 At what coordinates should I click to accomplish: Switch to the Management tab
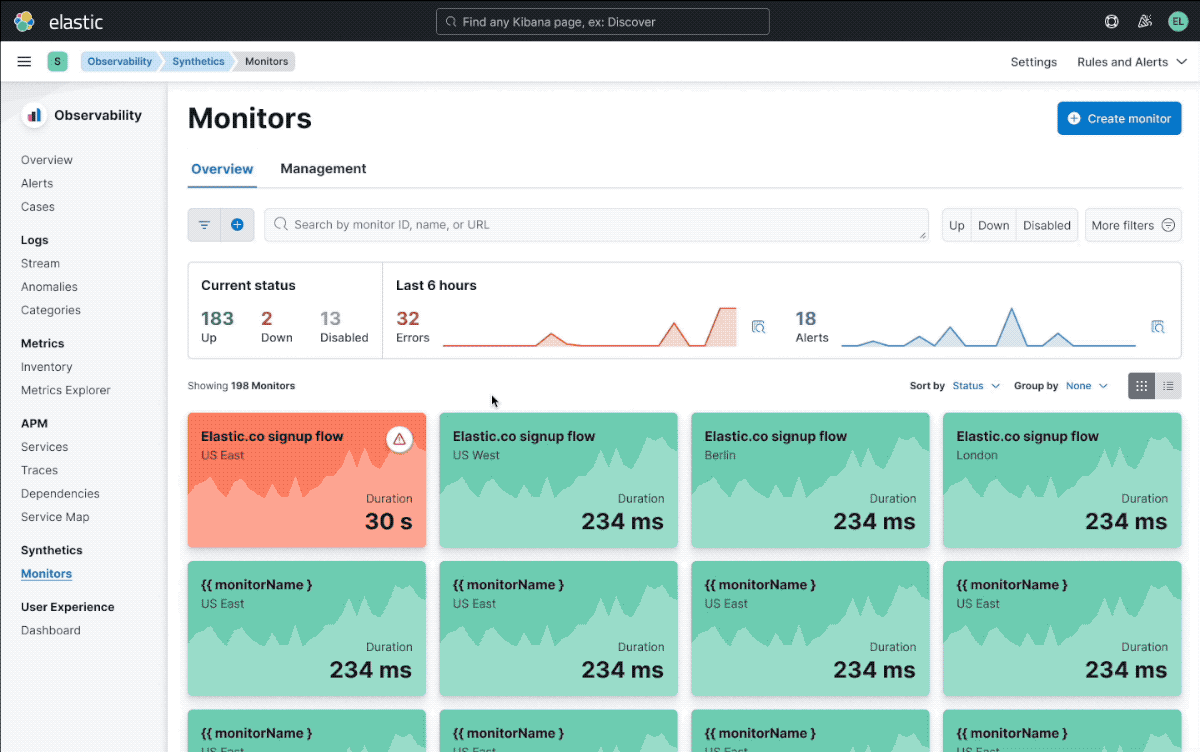[x=323, y=169]
